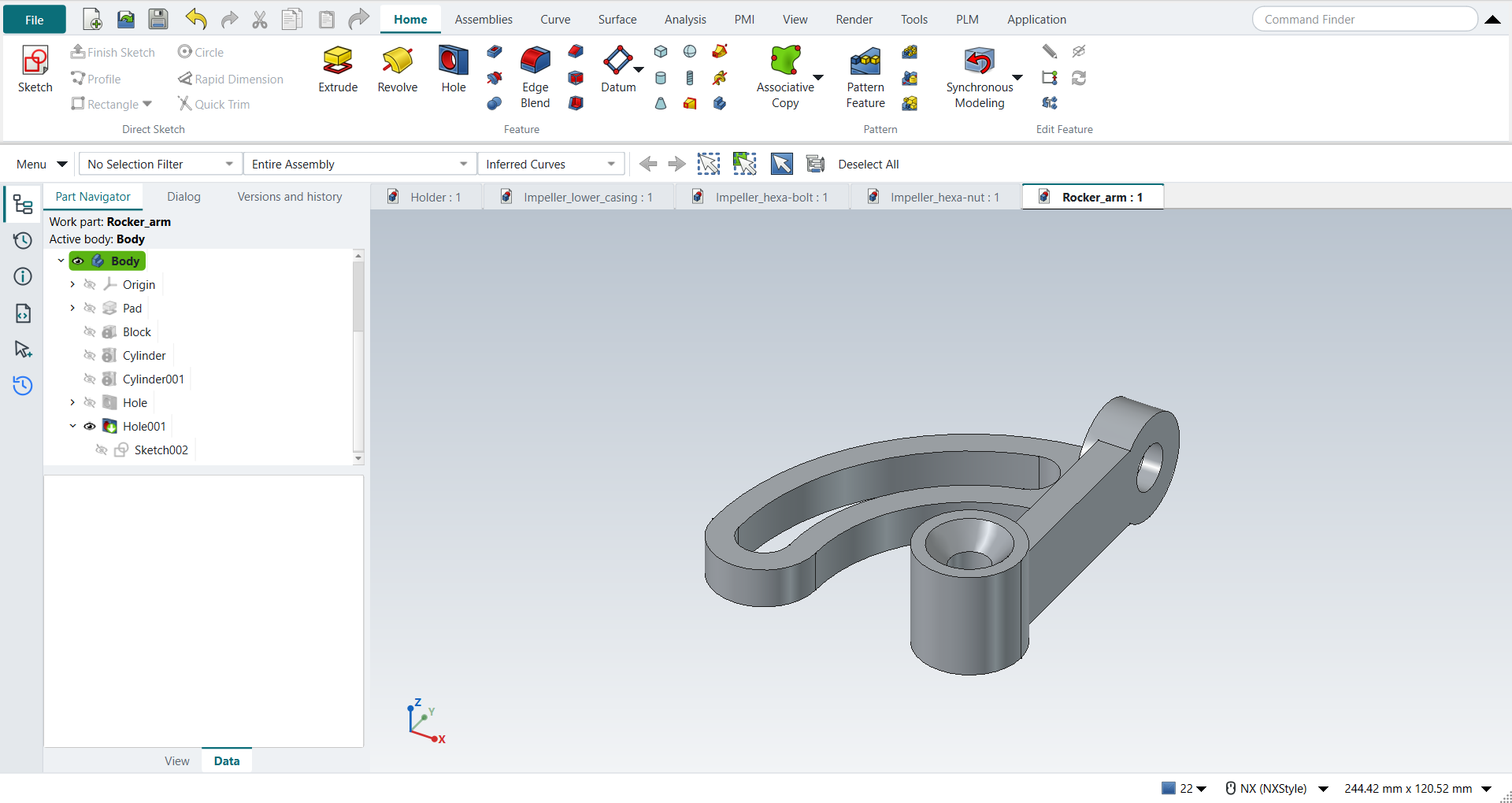Click the Synchronous Modeling icon

[979, 61]
